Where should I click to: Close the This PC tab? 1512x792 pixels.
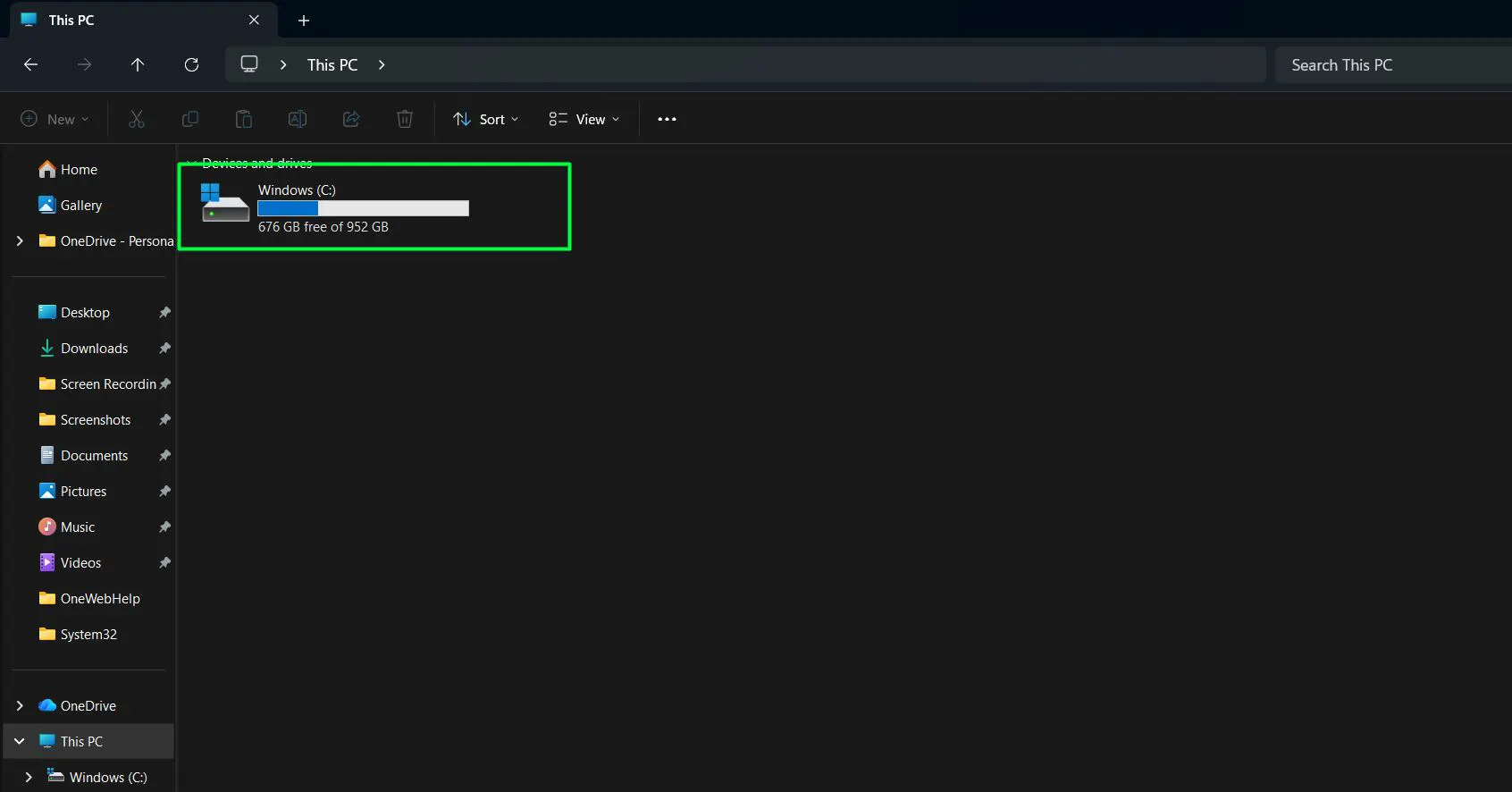point(254,20)
